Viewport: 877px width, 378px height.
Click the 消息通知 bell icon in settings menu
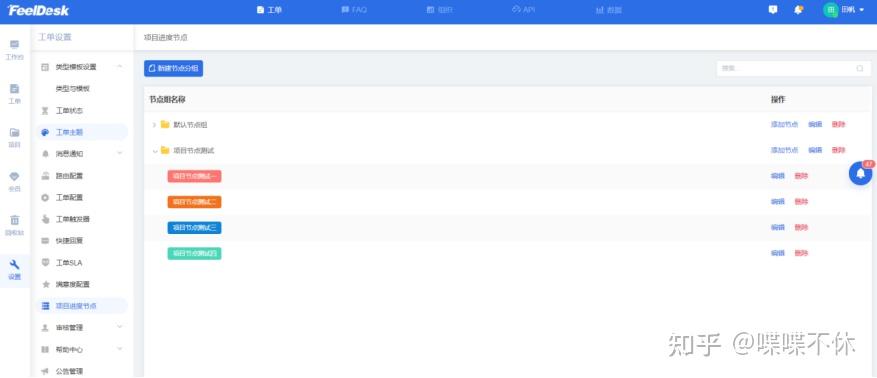[45, 154]
